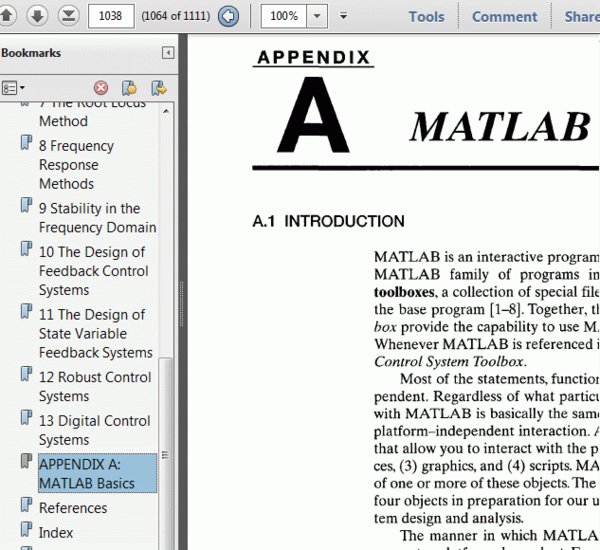Image resolution: width=600 pixels, height=550 pixels.
Task: Click the bookmark icon beside 13 Digital Control
Action: tap(26, 418)
